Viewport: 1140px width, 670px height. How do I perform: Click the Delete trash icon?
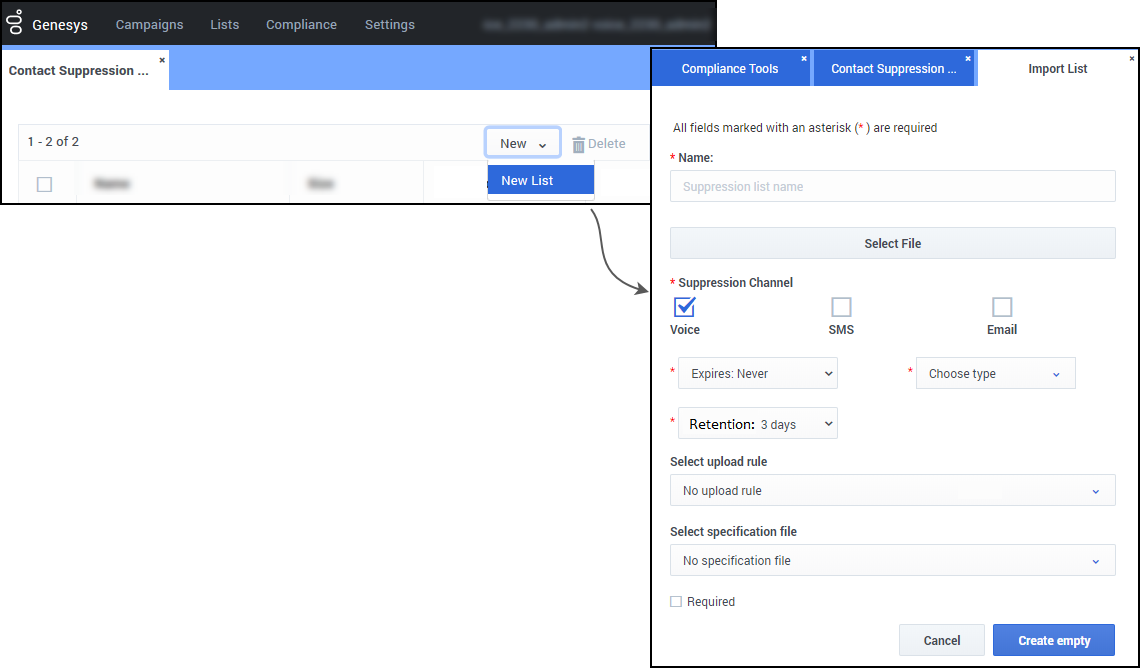click(x=578, y=144)
